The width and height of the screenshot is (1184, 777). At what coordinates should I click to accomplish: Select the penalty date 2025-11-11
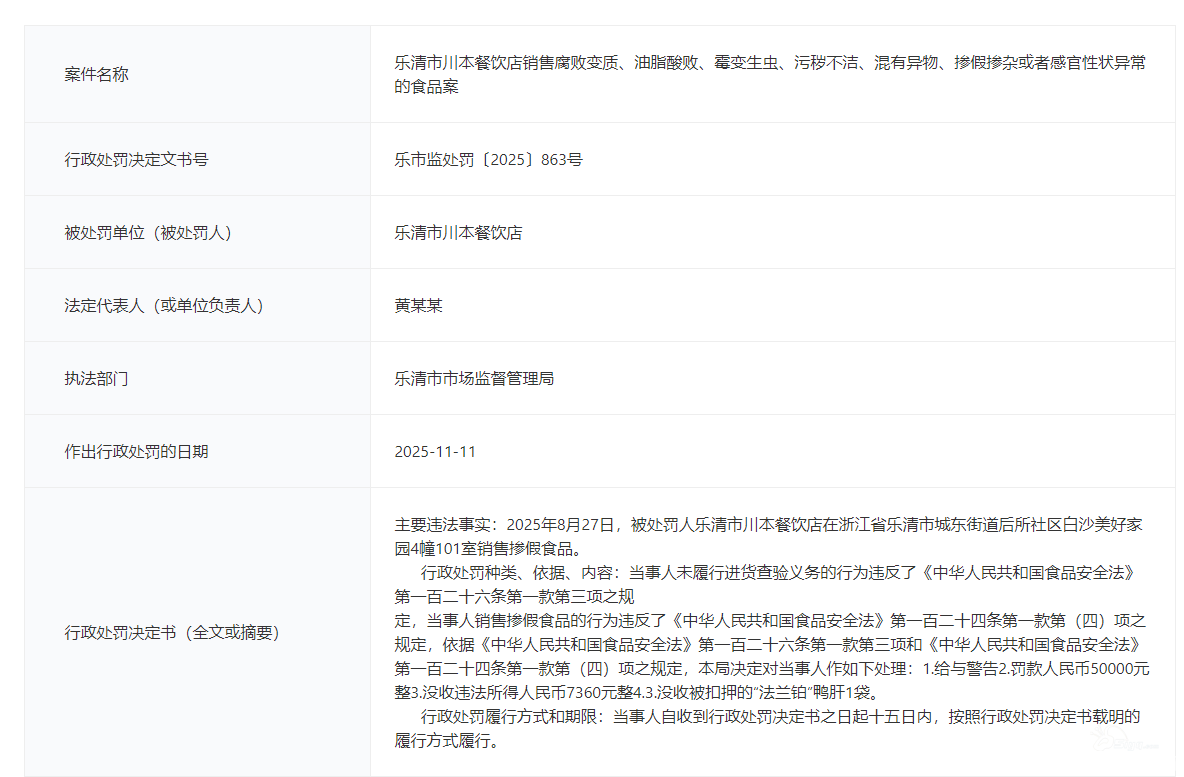click(435, 452)
